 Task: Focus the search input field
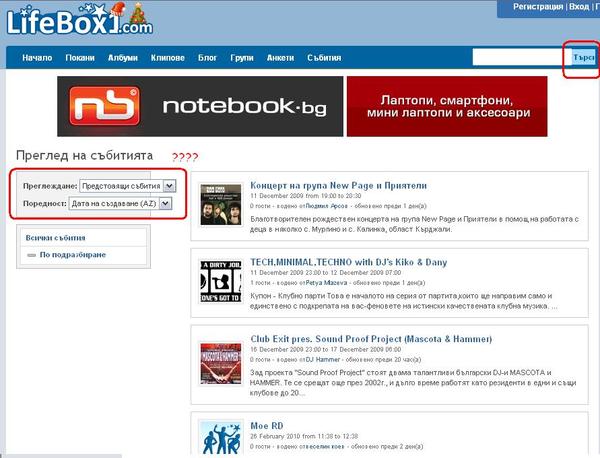pos(522,57)
